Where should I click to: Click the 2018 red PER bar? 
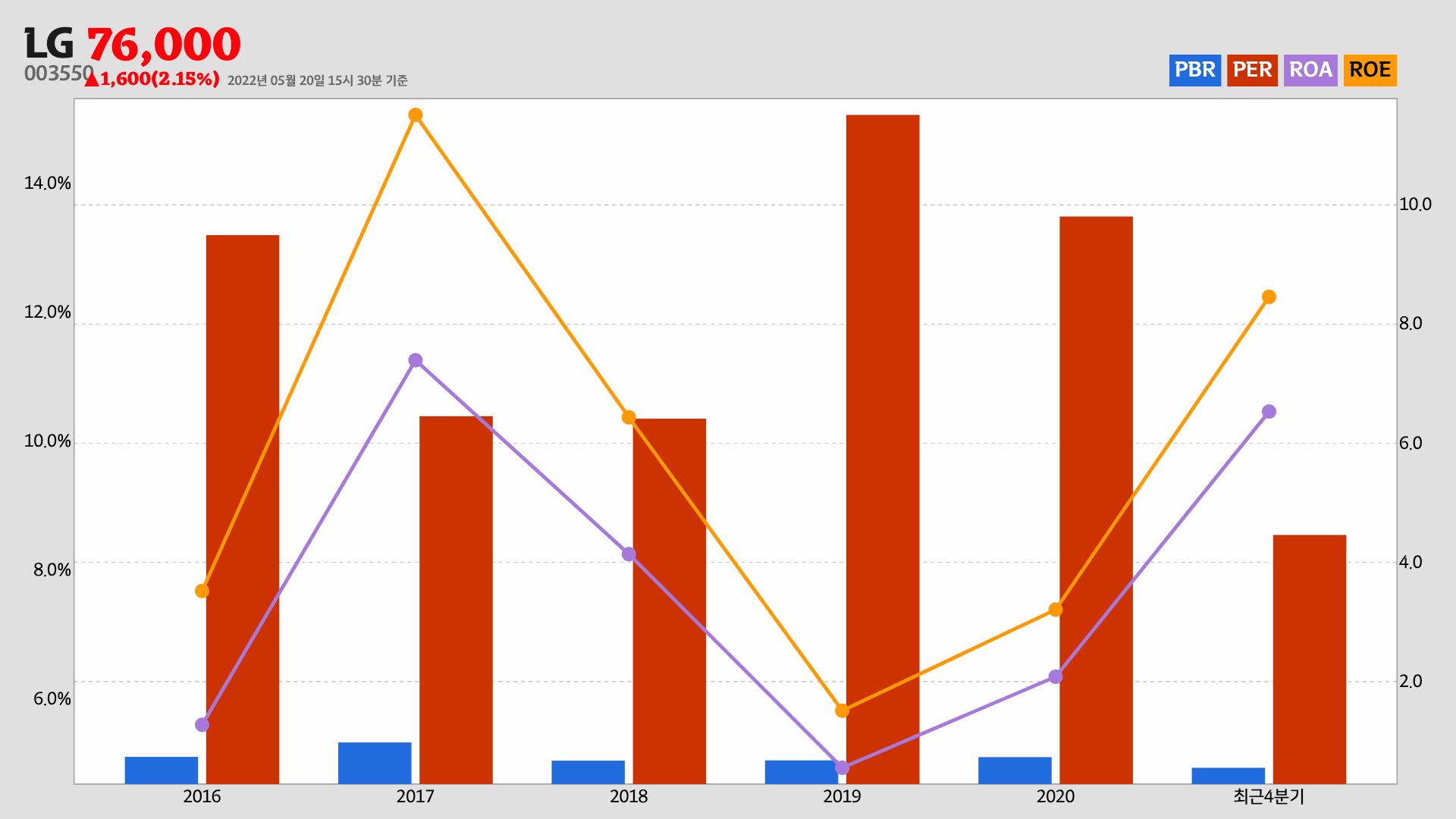pos(670,601)
